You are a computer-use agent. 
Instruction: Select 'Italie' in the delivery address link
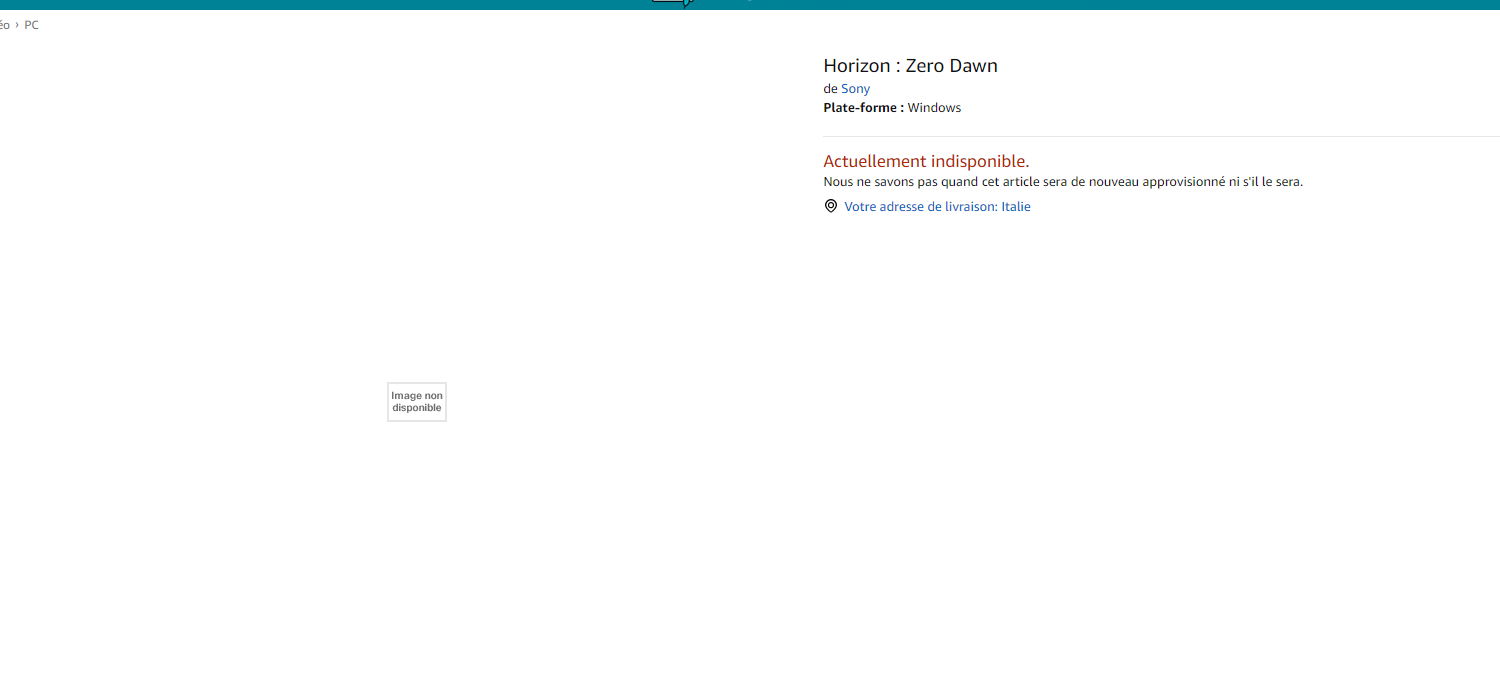tap(1016, 207)
